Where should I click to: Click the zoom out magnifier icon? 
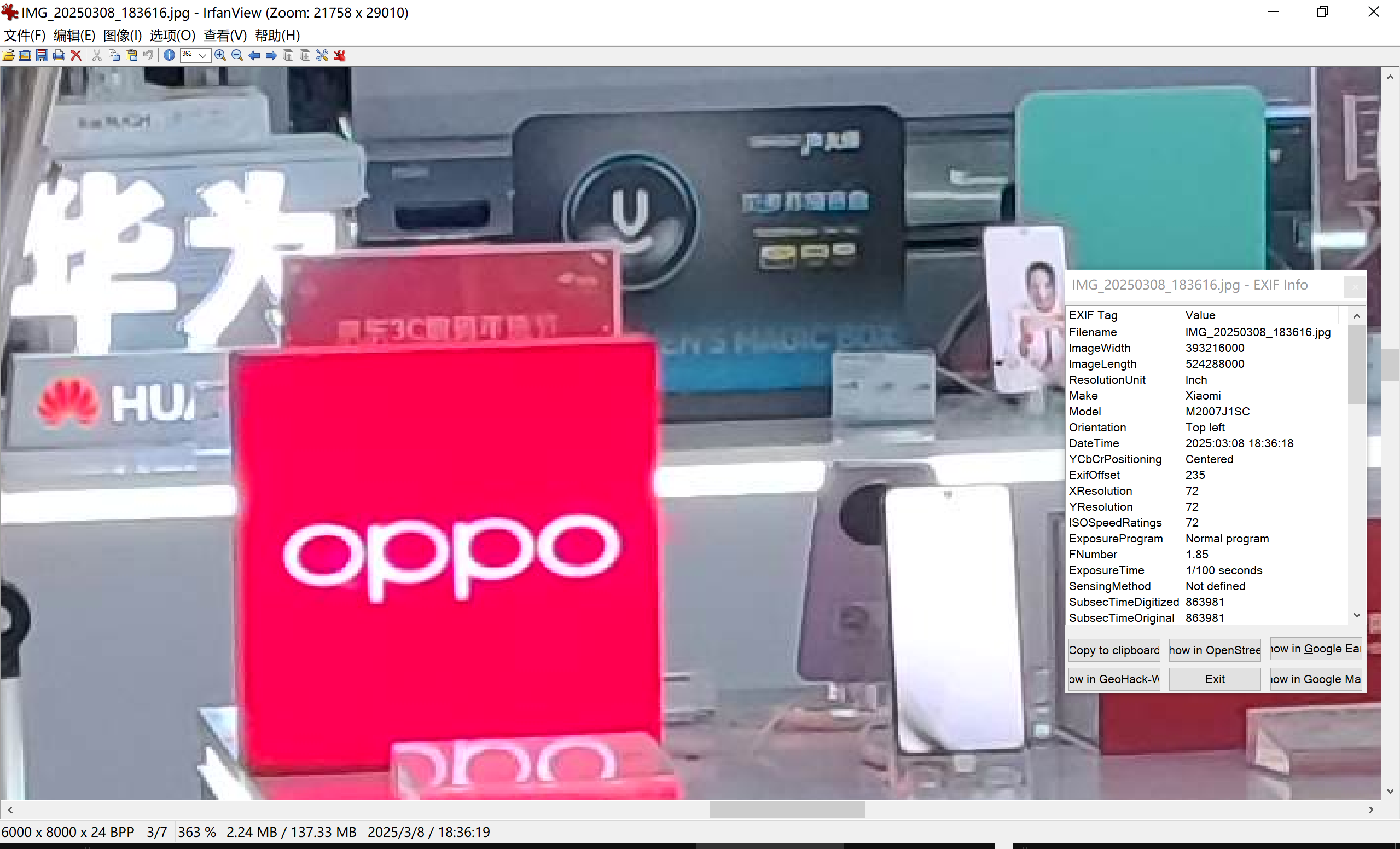(237, 55)
